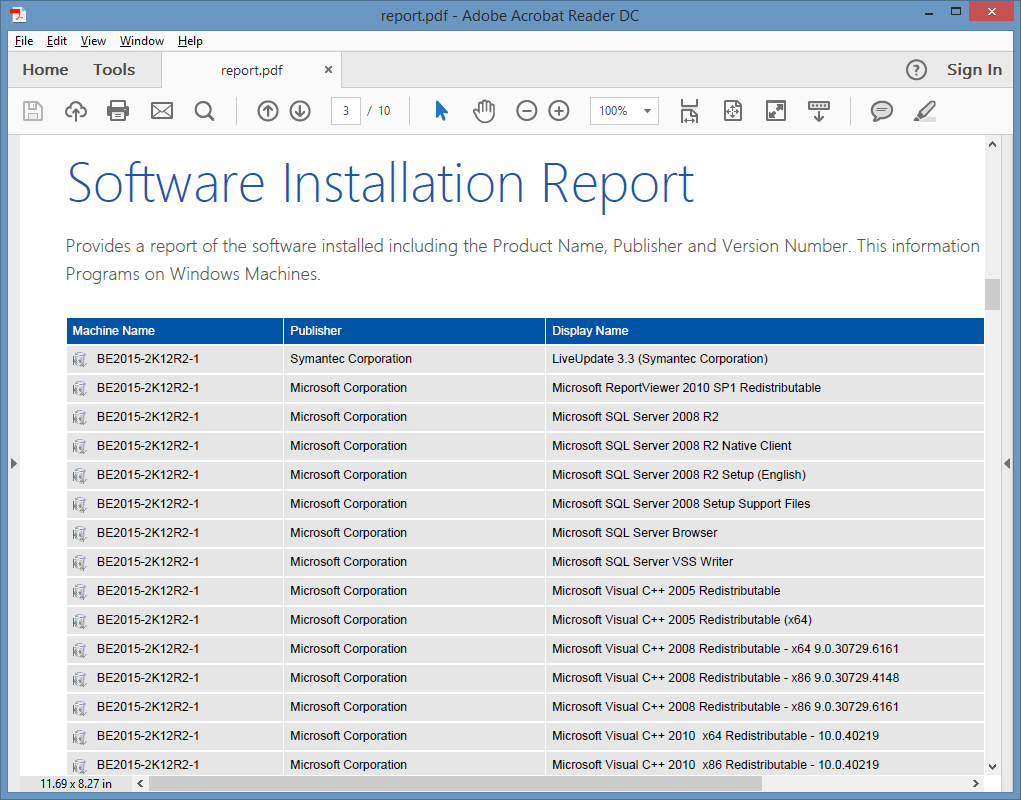Upload document to Adobe Document Cloud
The width and height of the screenshot is (1021, 800).
coord(76,111)
